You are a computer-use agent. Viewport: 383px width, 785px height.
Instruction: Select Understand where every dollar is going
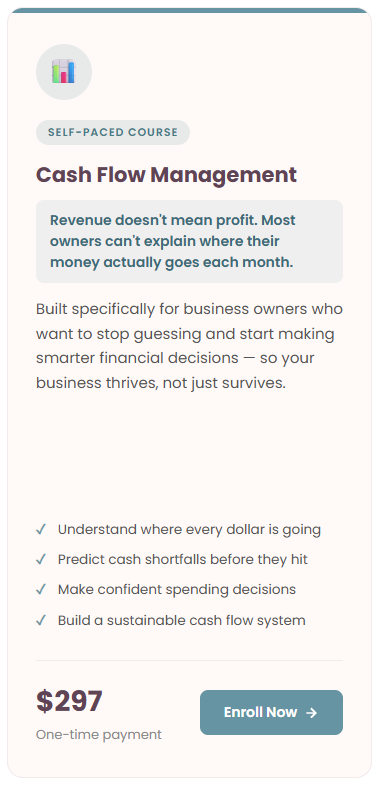tap(189, 529)
